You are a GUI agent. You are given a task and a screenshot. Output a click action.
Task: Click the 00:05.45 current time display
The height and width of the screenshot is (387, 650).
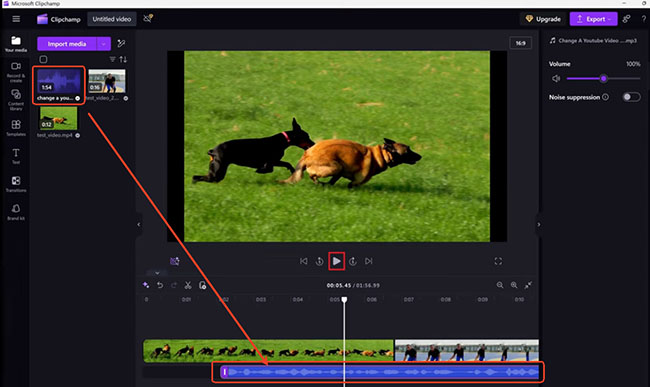(x=339, y=285)
